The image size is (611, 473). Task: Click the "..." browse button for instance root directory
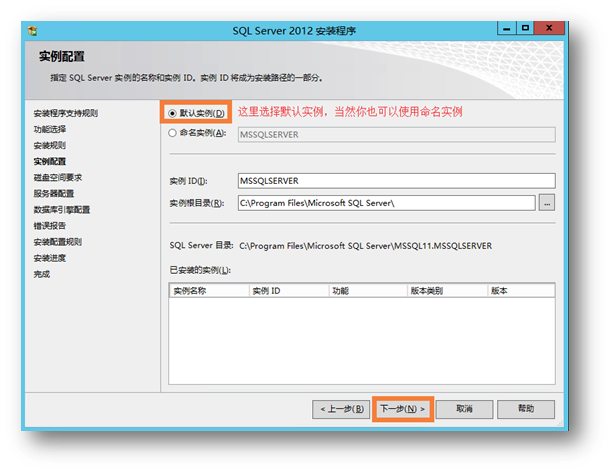(546, 203)
